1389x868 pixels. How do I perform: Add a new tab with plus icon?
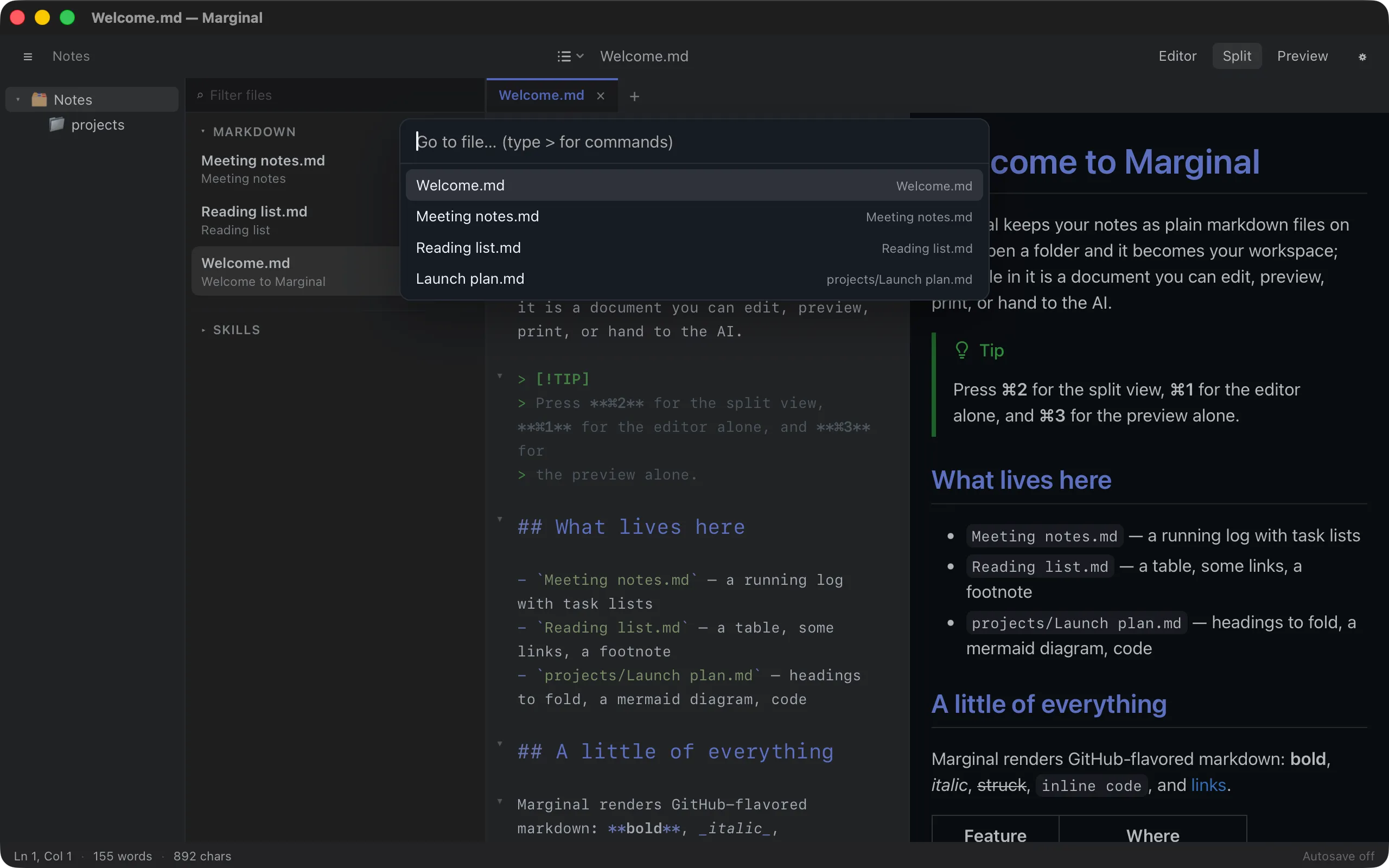coord(634,97)
